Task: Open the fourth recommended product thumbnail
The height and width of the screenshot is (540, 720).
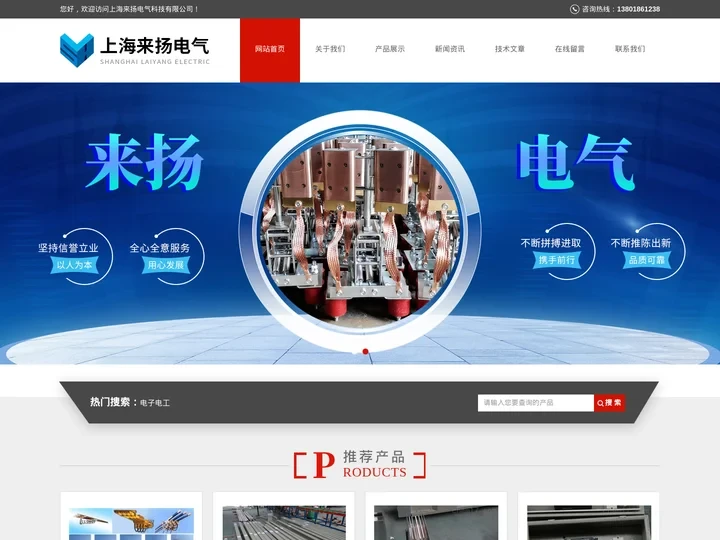Action: [589, 523]
